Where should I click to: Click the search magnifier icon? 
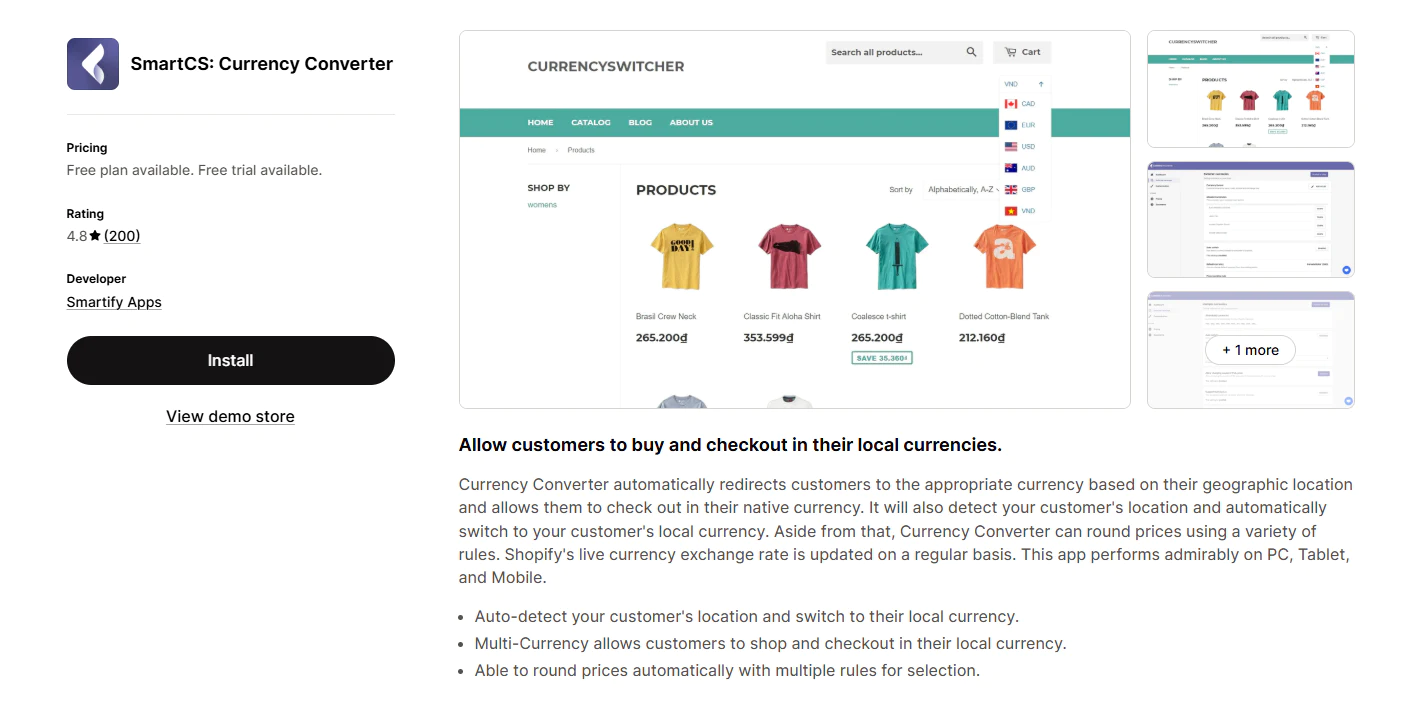pos(970,51)
